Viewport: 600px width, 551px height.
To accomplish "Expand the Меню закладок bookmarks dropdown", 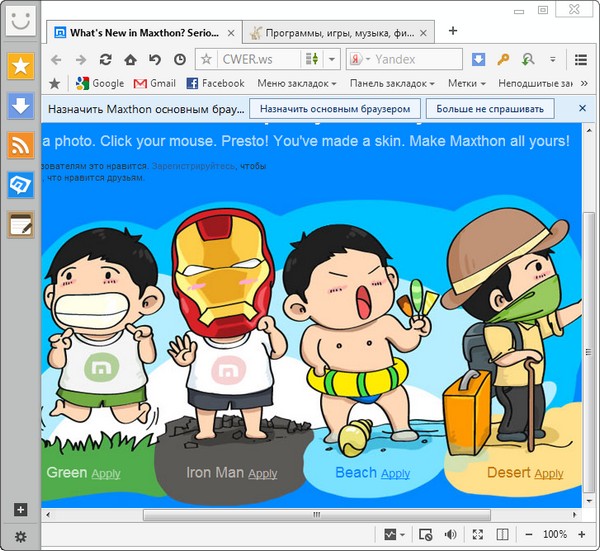I will click(296, 84).
